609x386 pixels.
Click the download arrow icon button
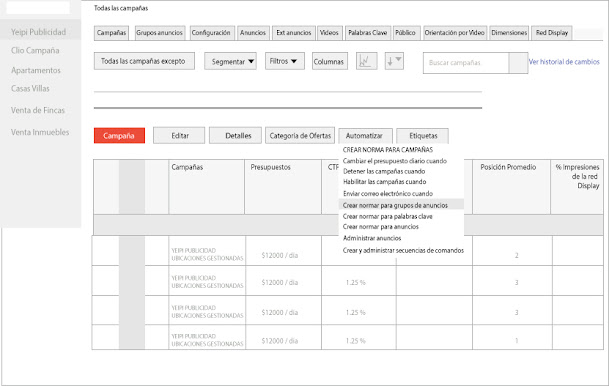click(394, 61)
